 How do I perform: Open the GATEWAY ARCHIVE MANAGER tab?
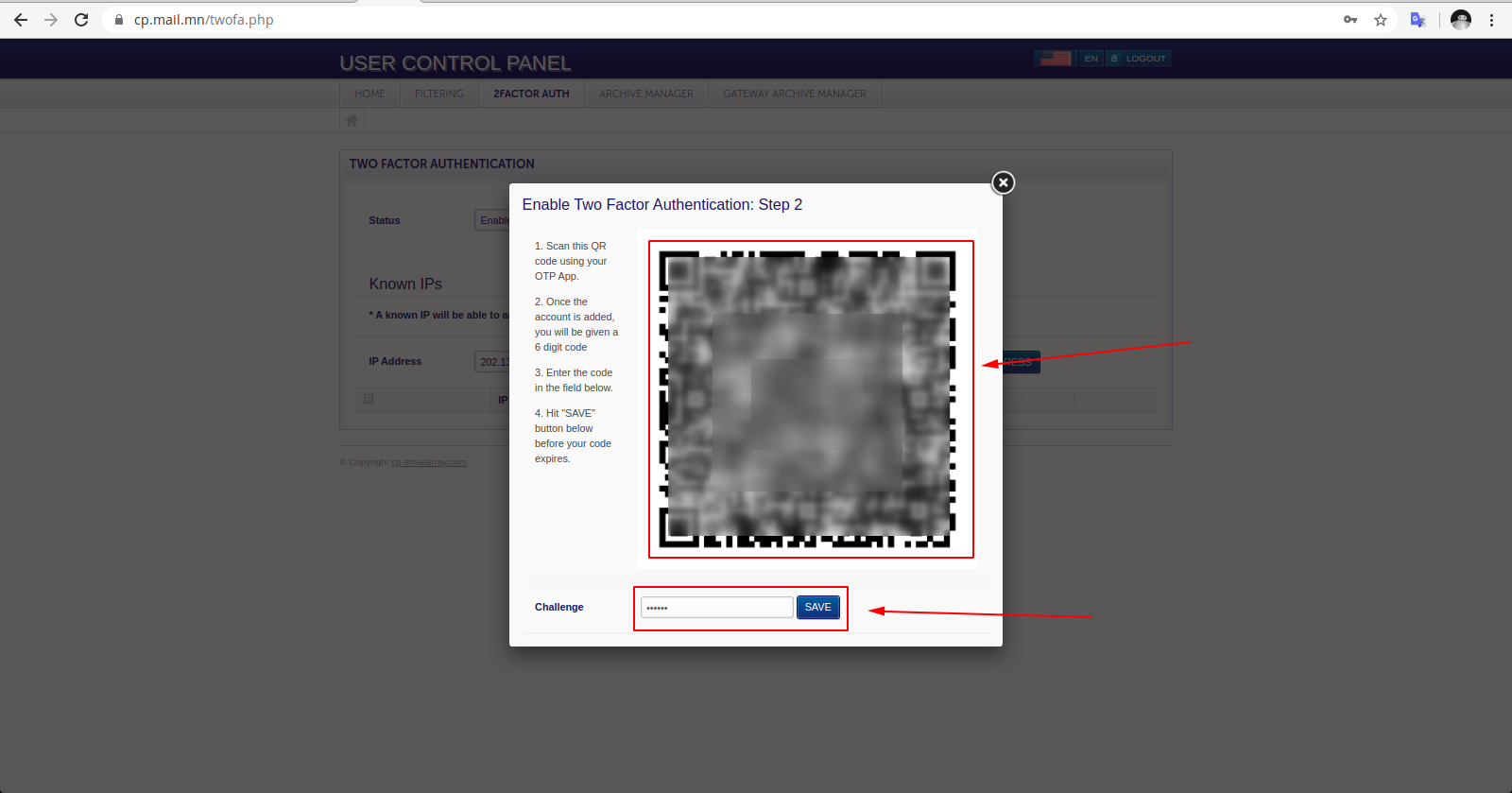795,94
